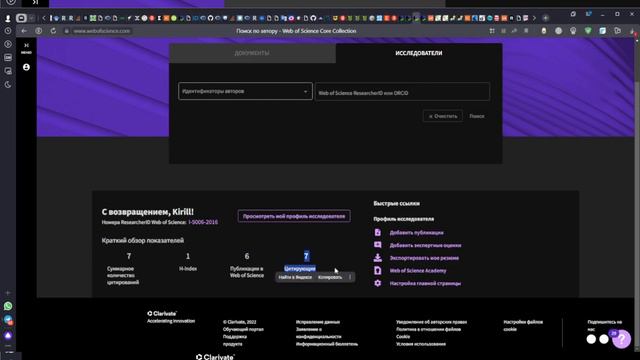The width and height of the screenshot is (640, 360).
Task: Open the purple help question mark bubble
Action: tap(622, 339)
